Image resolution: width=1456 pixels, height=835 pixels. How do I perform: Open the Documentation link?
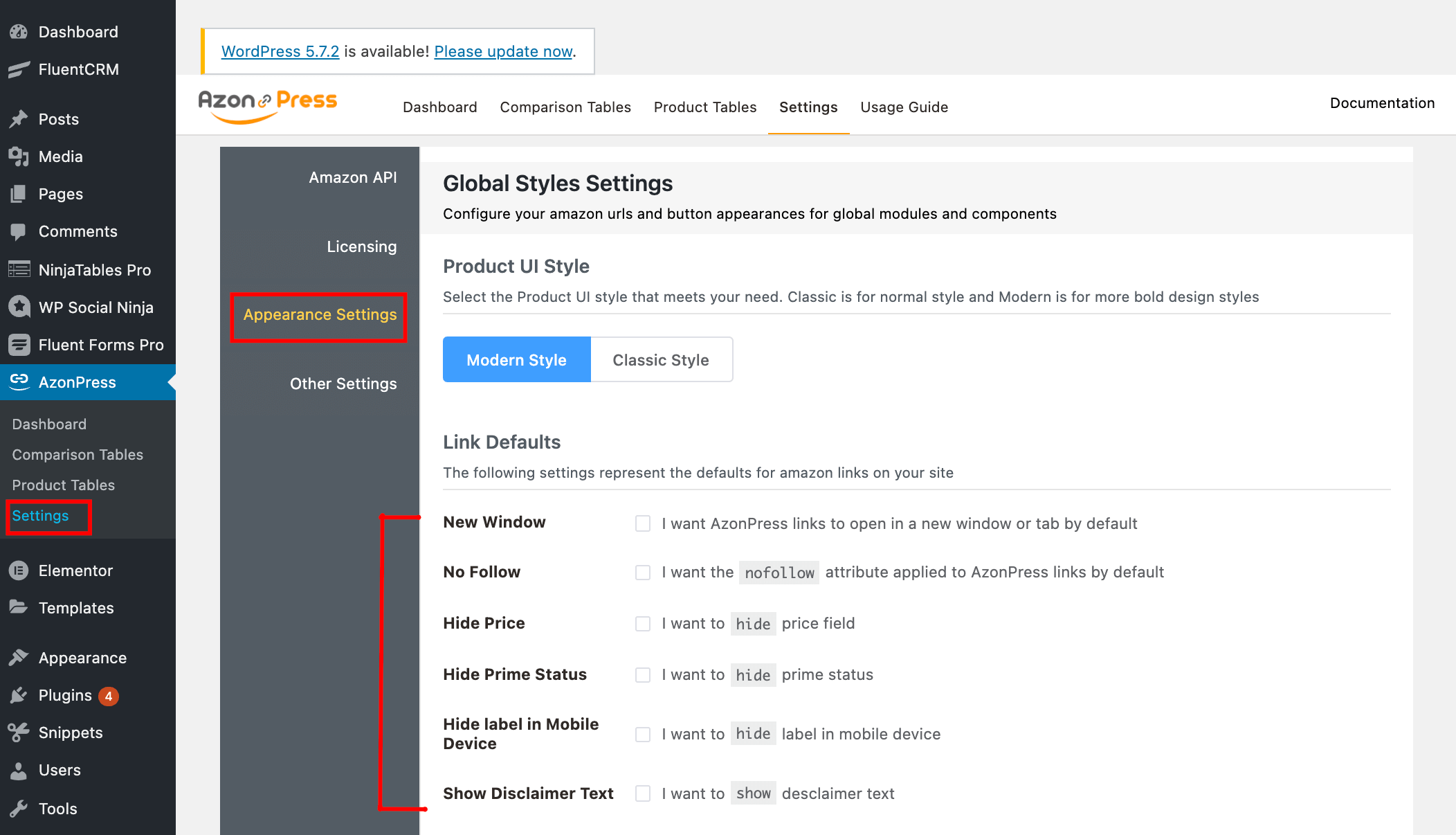click(x=1382, y=102)
